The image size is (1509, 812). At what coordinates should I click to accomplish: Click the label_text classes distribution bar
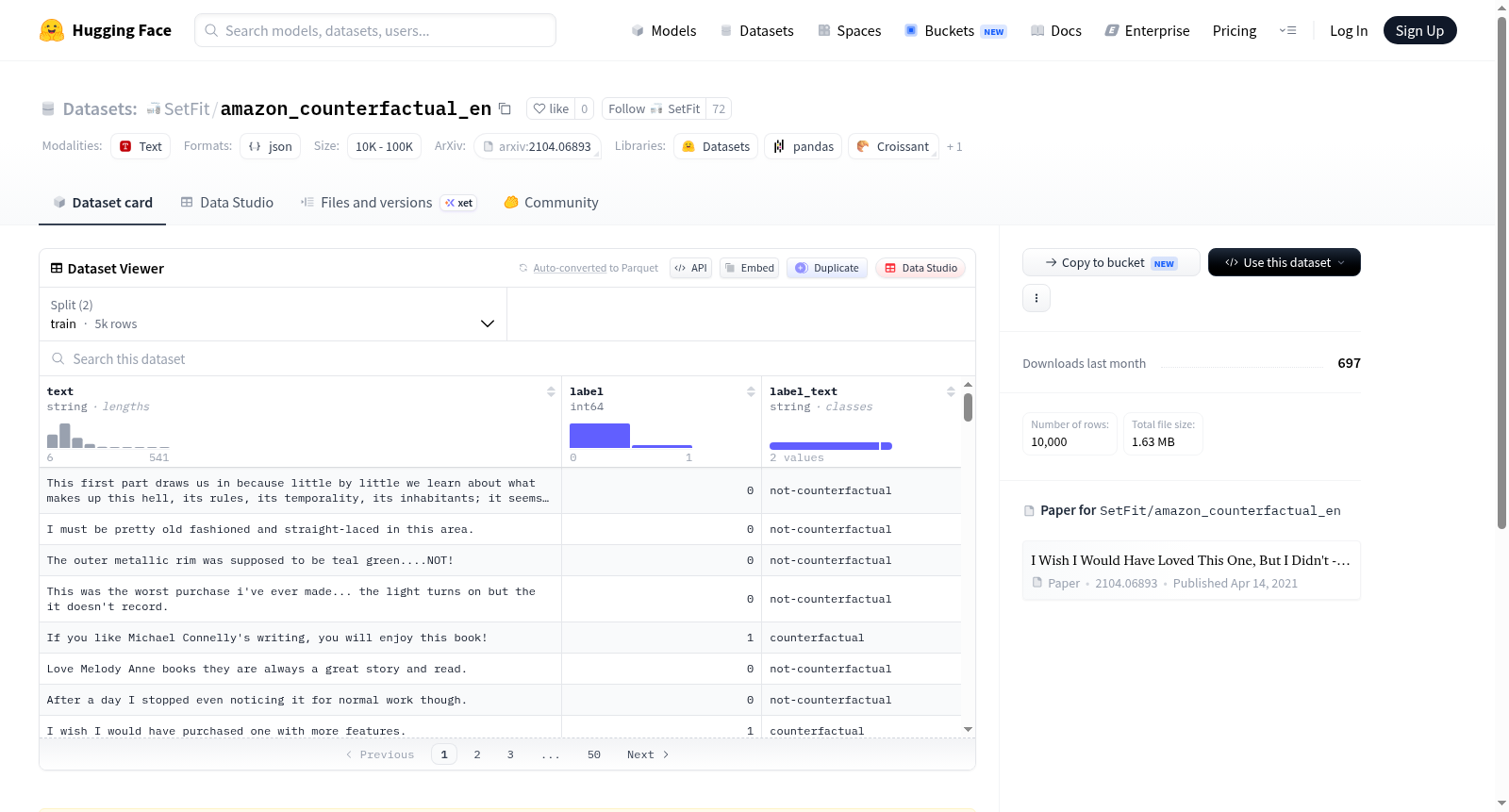[x=831, y=446]
